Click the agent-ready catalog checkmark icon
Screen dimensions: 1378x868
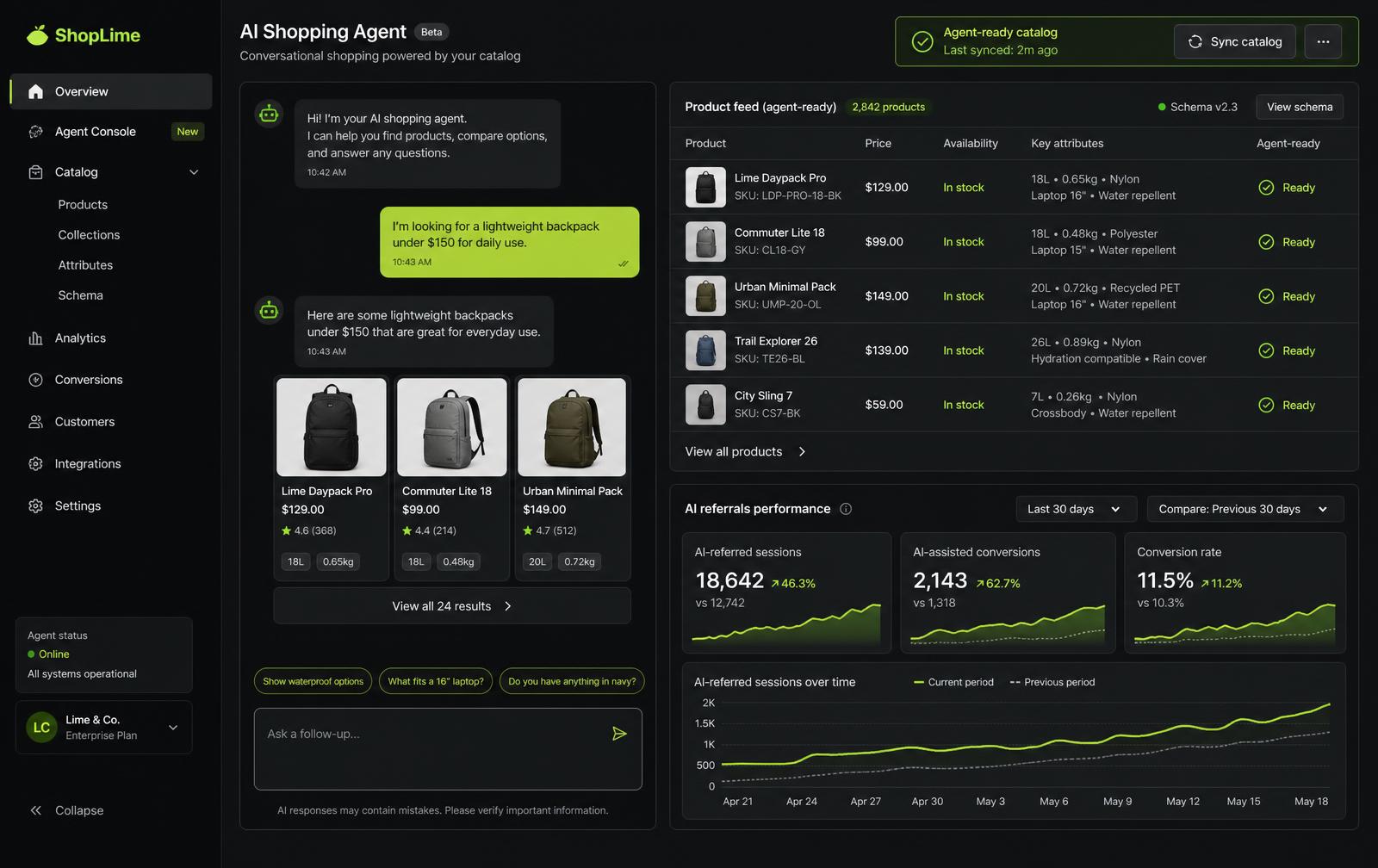[x=922, y=41]
